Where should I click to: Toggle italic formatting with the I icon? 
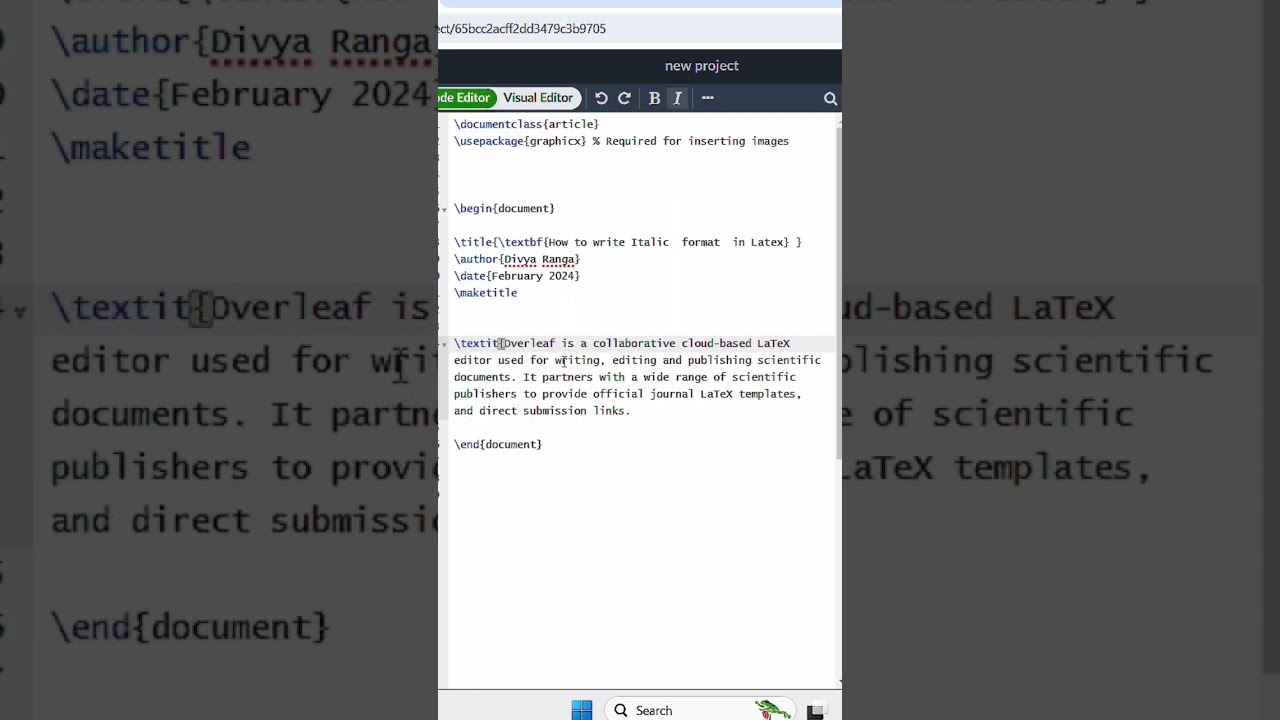click(x=677, y=98)
